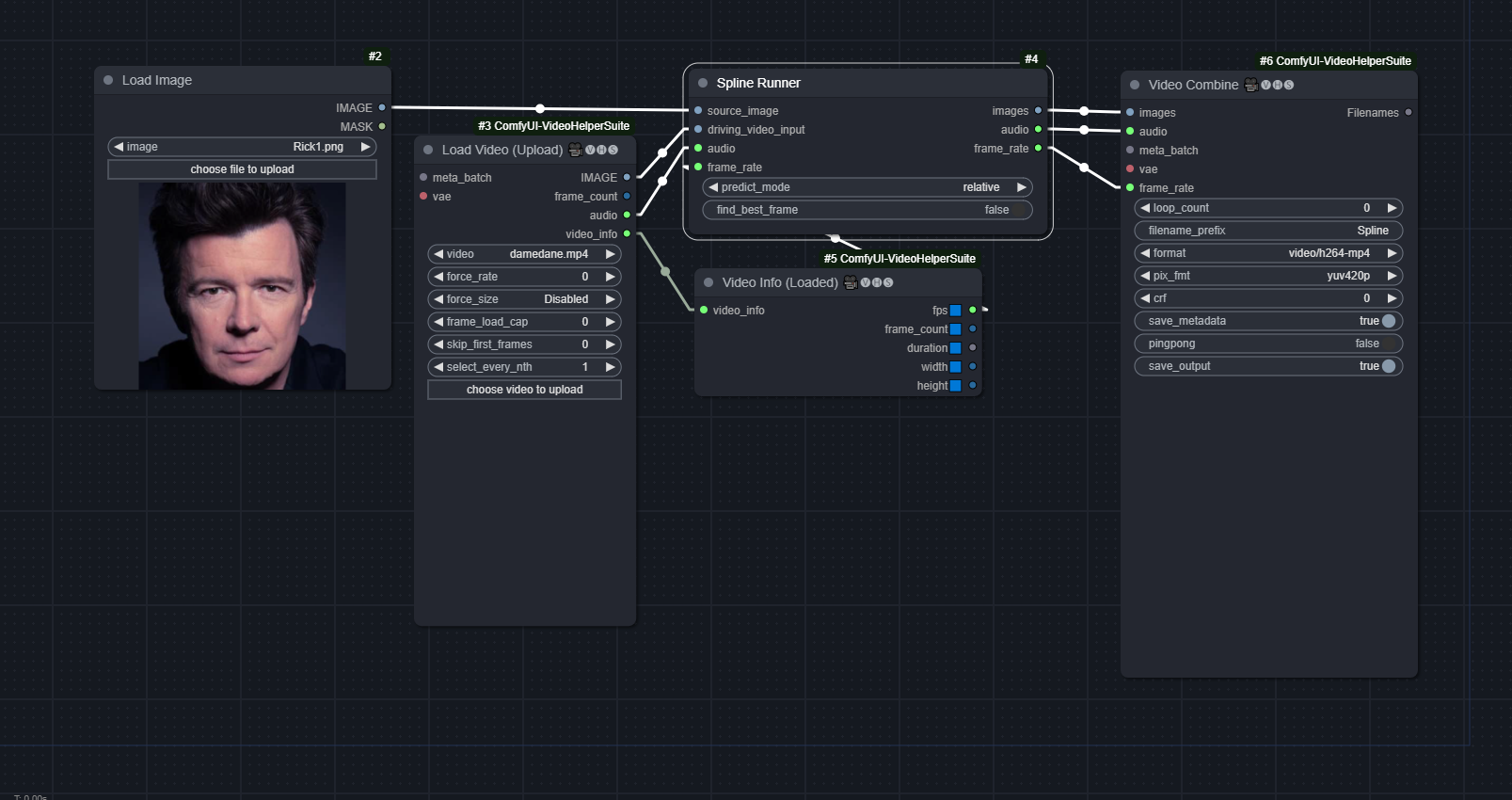
Task: Click the Spline Runner node title
Action: click(x=758, y=83)
